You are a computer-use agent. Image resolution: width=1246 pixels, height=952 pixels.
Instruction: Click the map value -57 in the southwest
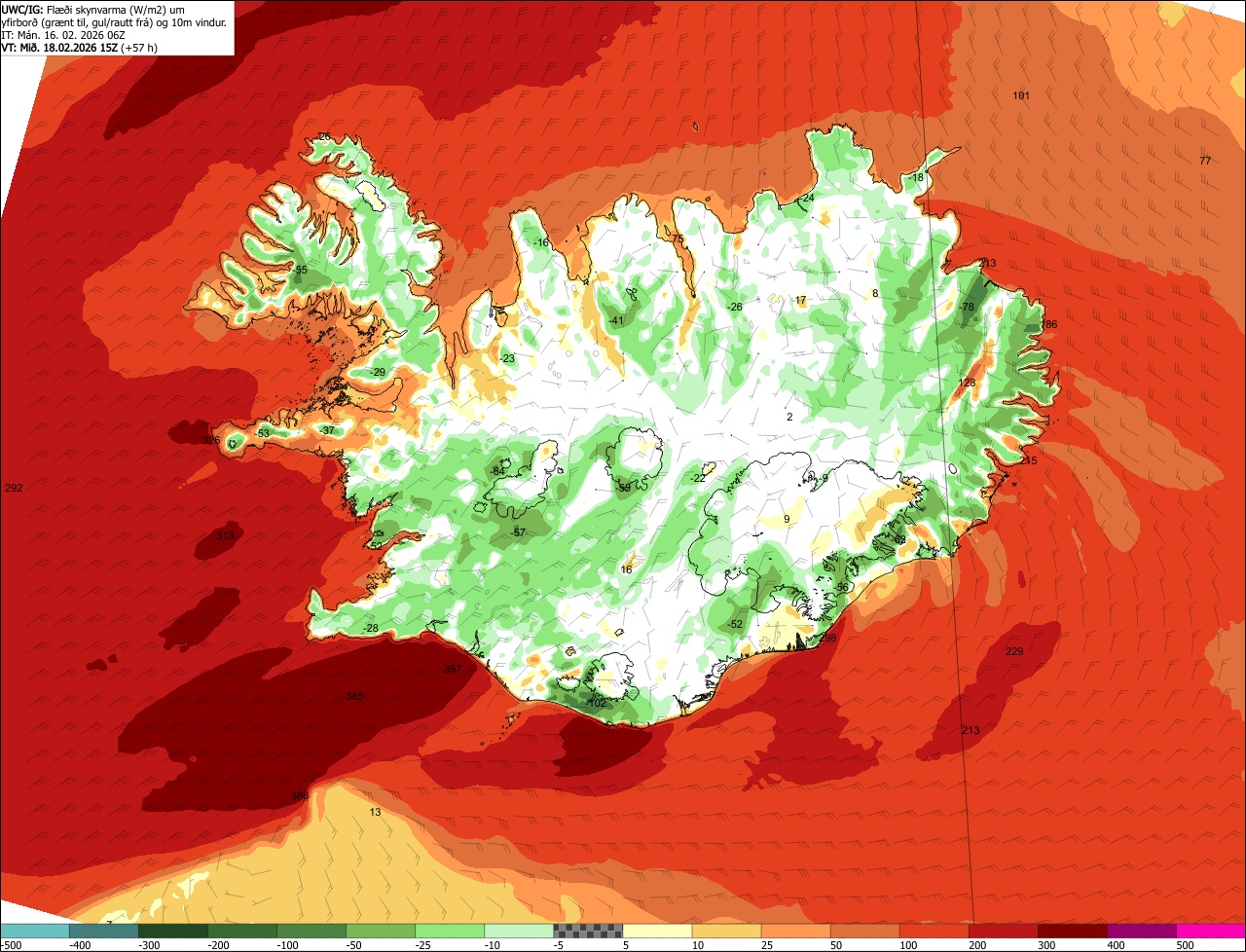coord(519,532)
